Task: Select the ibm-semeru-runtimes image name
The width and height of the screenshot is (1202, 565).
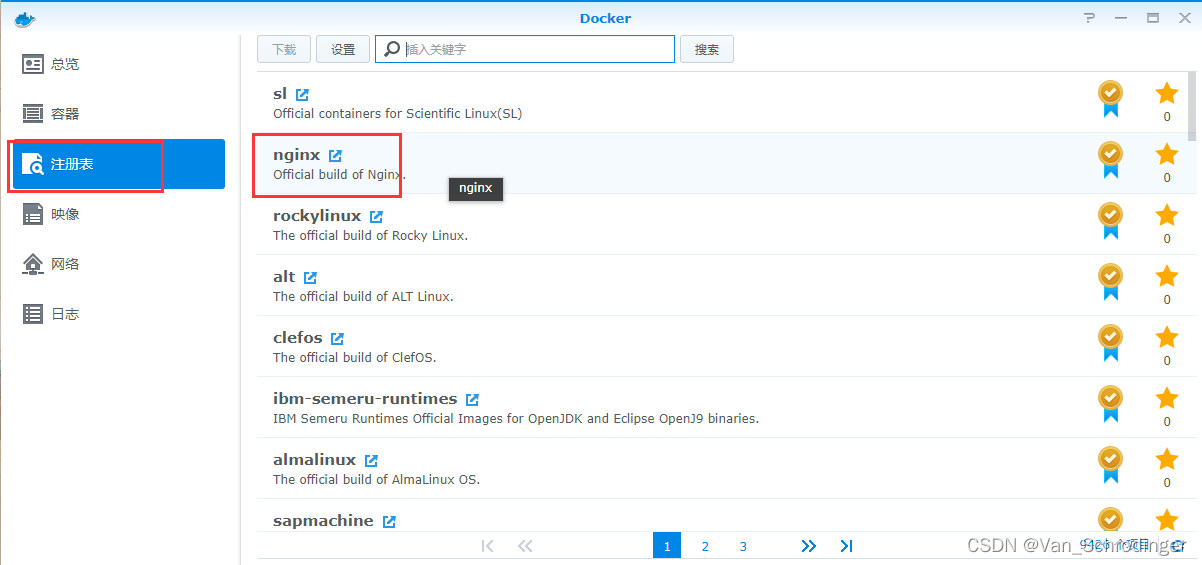Action: pos(365,399)
